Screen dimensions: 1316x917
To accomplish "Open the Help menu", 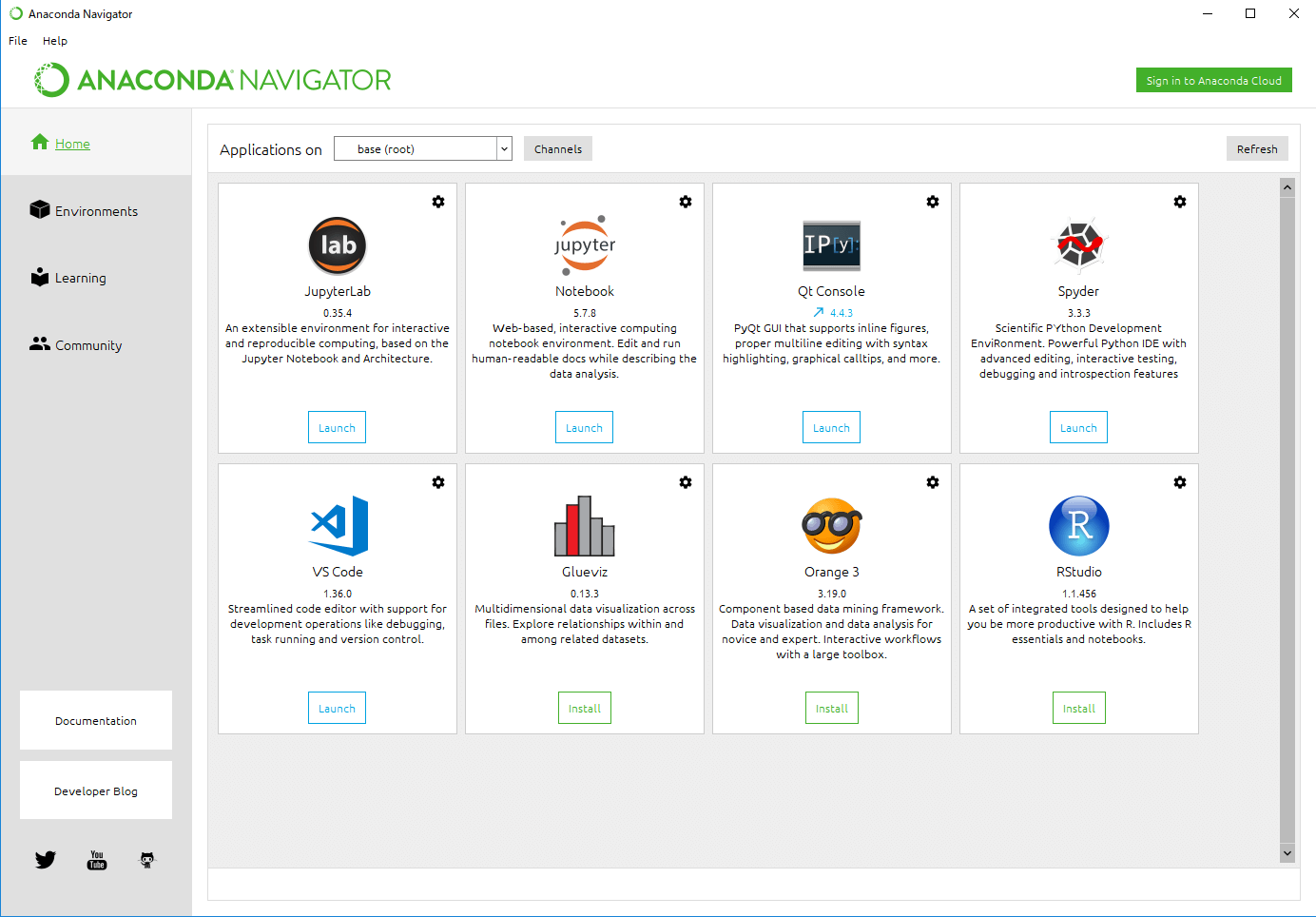I will 55,41.
